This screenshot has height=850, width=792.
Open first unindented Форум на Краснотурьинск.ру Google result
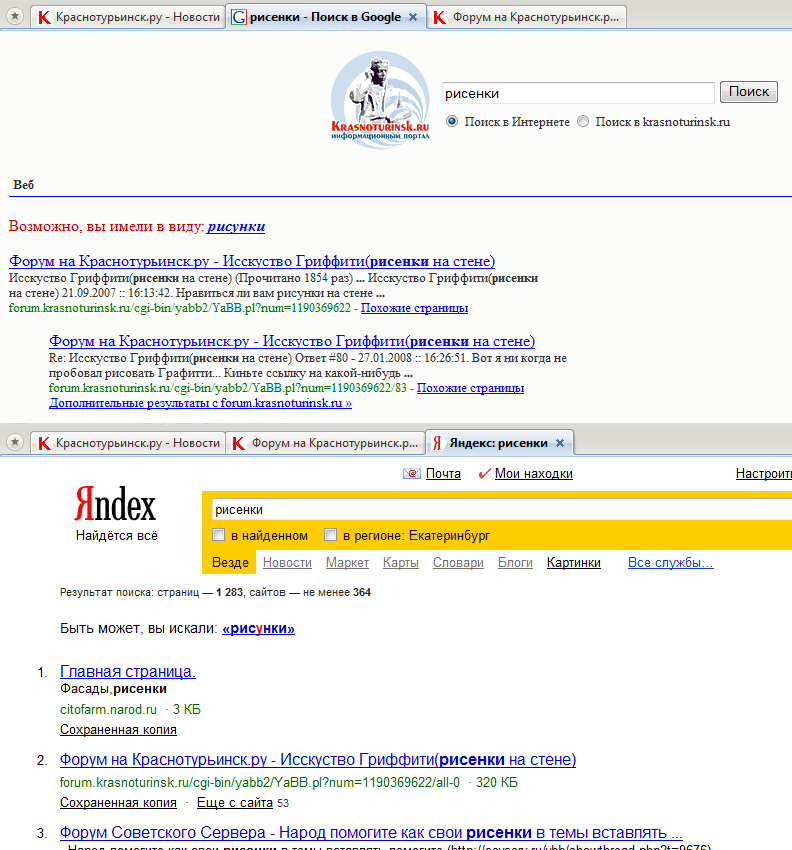click(252, 261)
